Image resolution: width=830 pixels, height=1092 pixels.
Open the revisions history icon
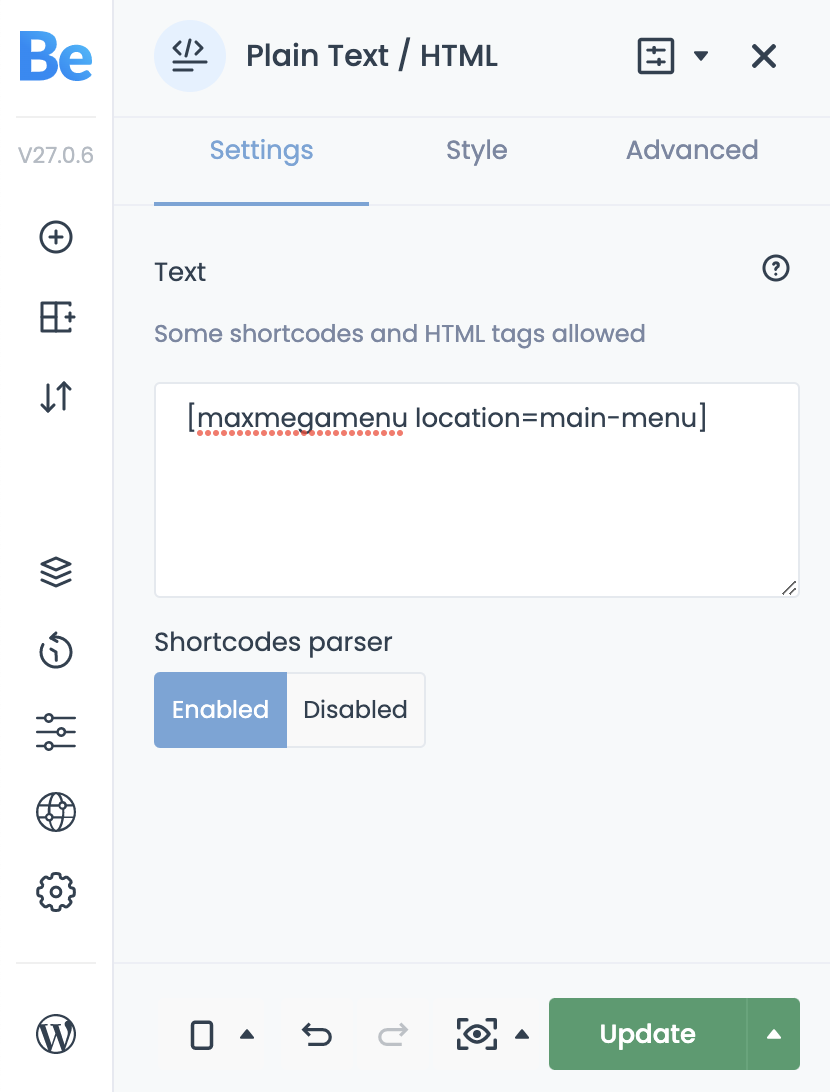(x=56, y=651)
